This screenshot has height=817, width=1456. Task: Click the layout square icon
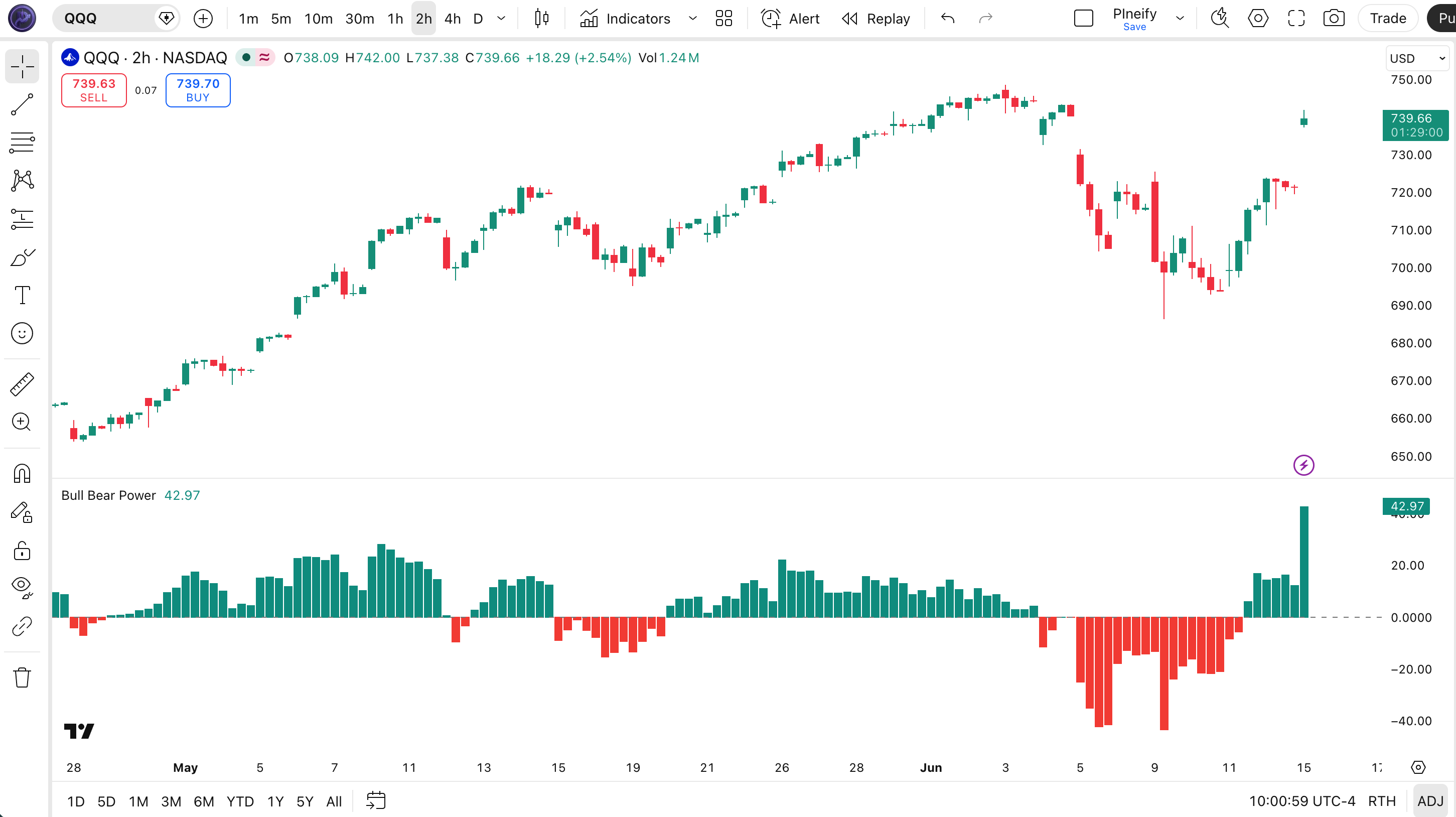1084,19
